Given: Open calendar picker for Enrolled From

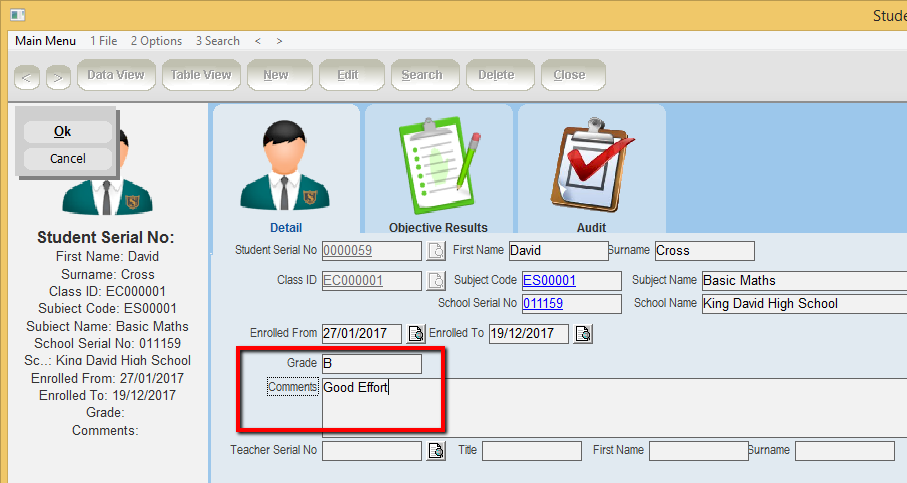Looking at the screenshot, I should (415, 334).
